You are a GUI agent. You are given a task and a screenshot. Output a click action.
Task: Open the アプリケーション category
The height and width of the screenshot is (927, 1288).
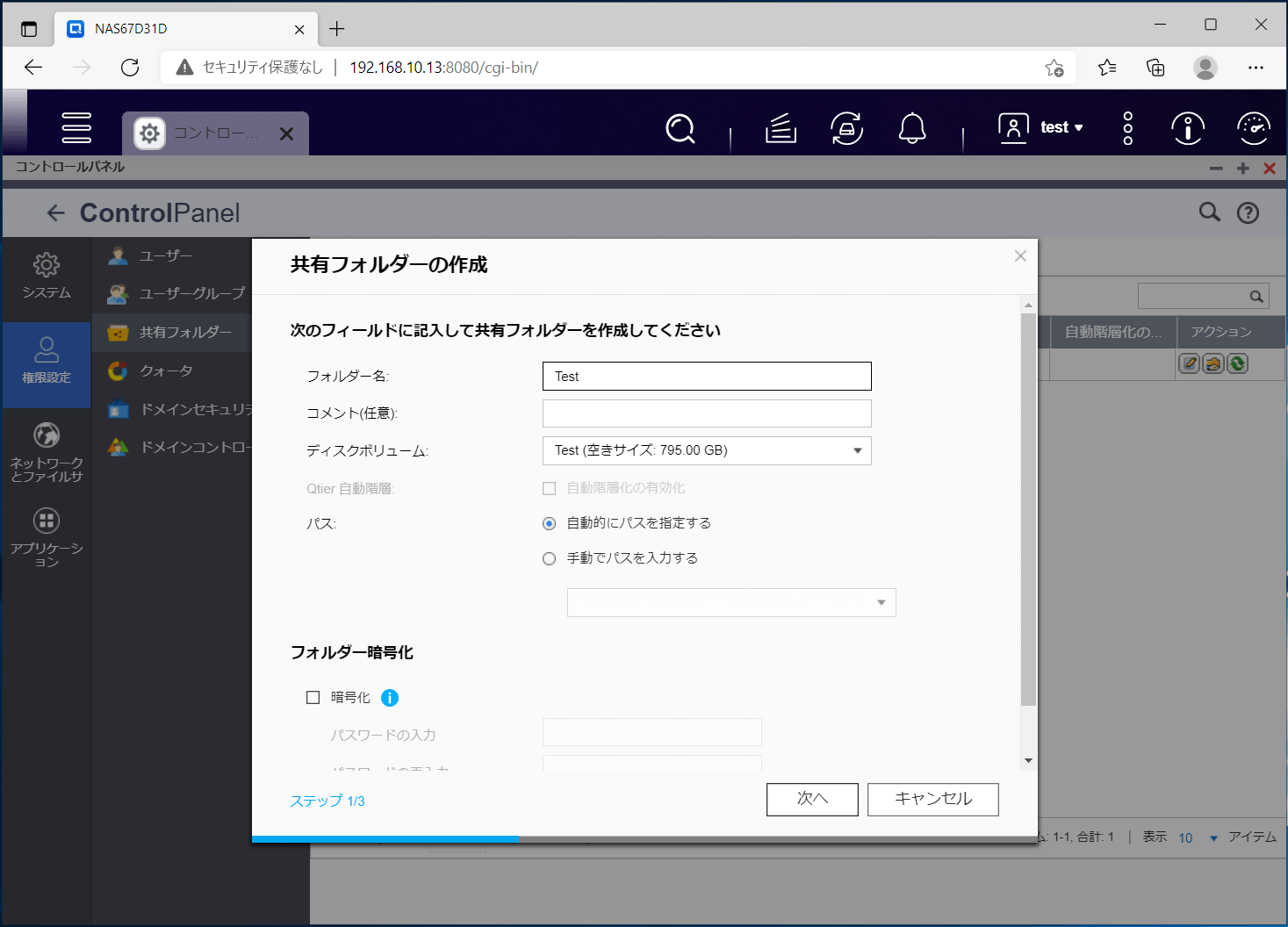pos(47,538)
